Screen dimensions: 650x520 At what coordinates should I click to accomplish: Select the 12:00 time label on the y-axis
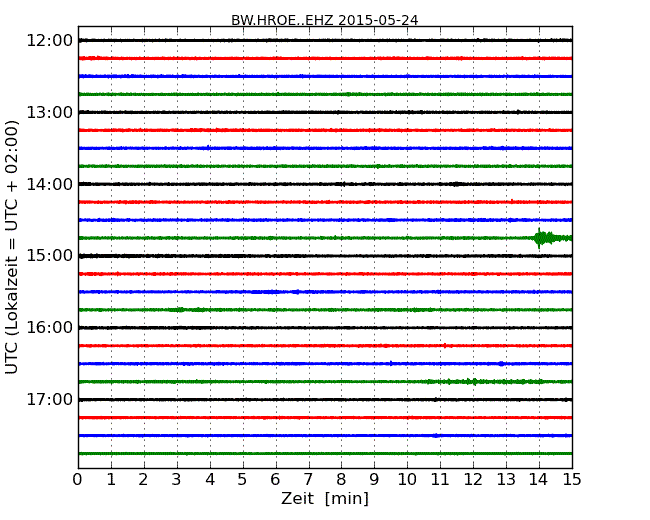point(50,41)
